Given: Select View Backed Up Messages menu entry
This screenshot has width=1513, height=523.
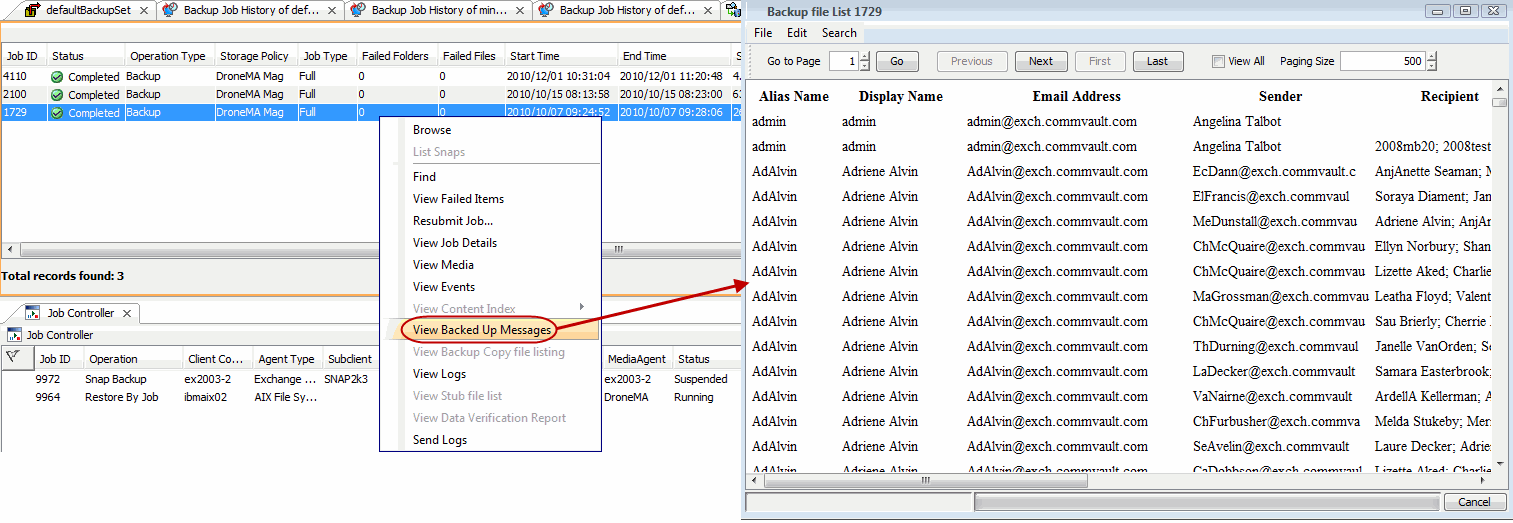Looking at the screenshot, I should tap(482, 330).
